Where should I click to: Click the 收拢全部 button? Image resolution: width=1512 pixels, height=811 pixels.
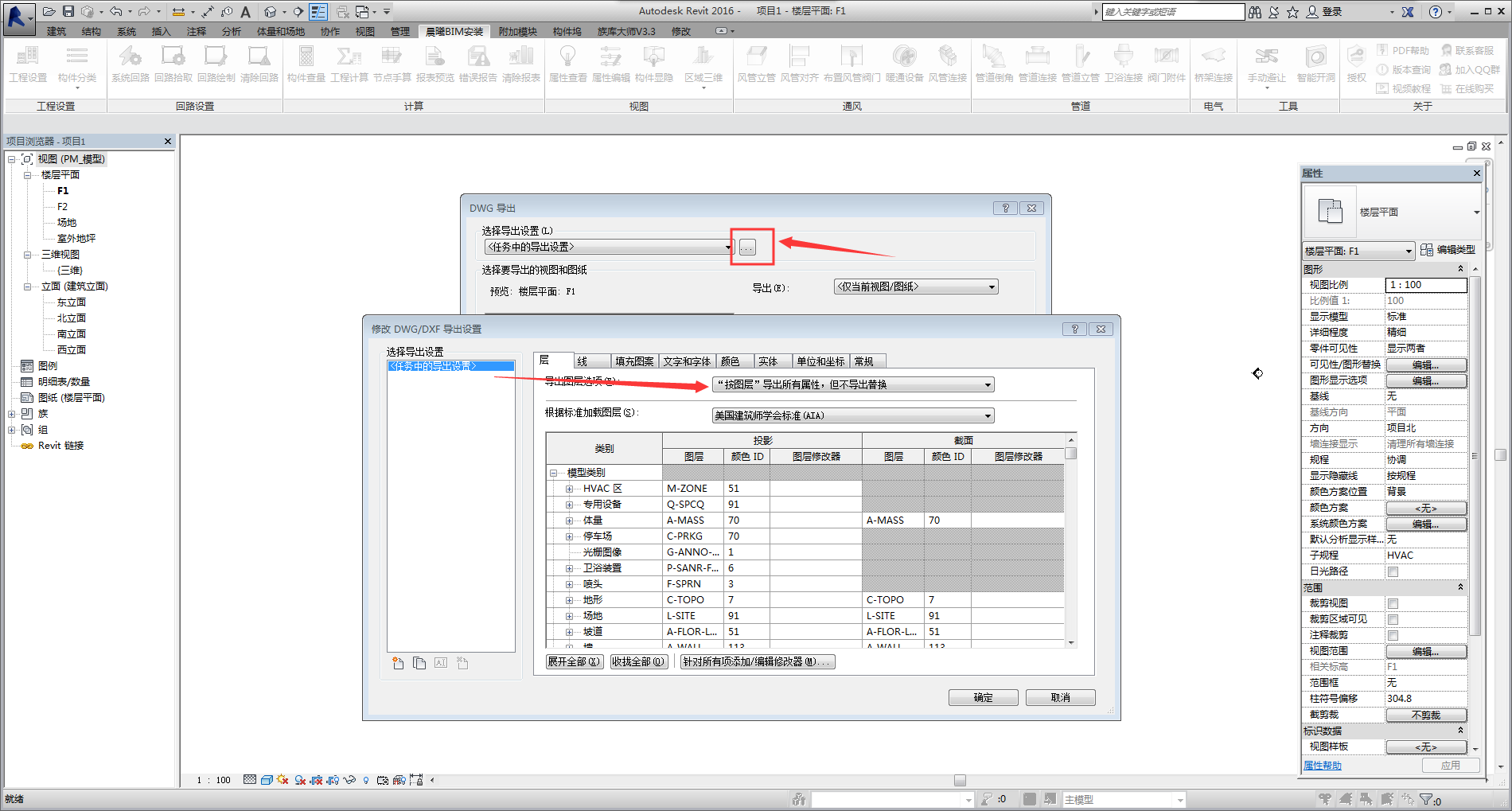(x=638, y=661)
